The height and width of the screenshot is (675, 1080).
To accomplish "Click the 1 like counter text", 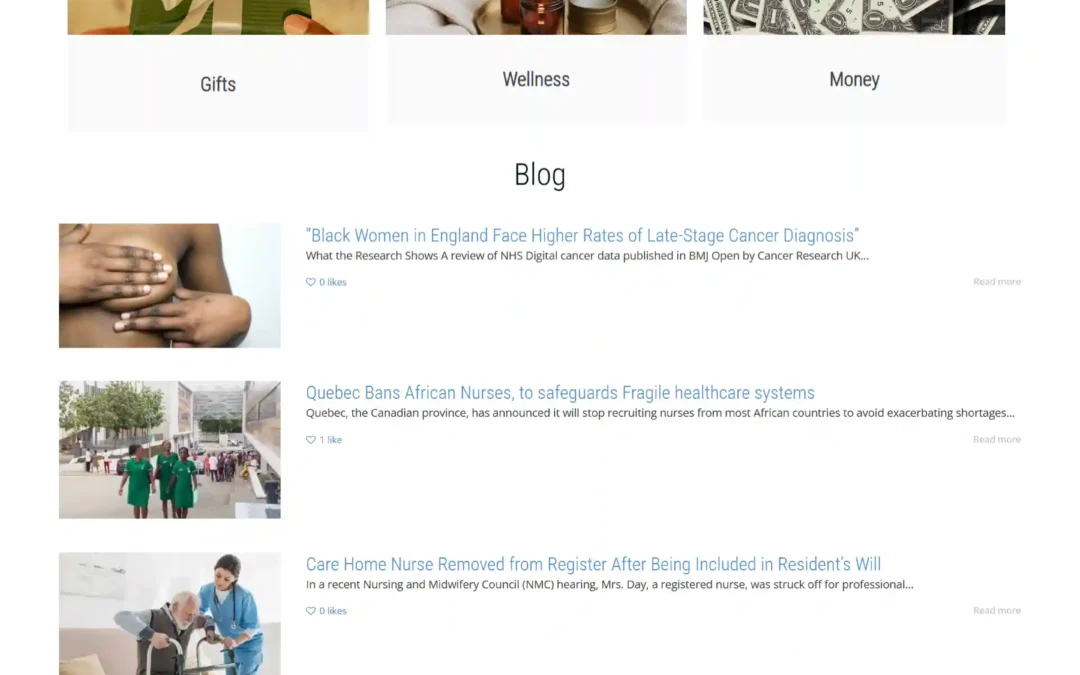I will (x=330, y=439).
